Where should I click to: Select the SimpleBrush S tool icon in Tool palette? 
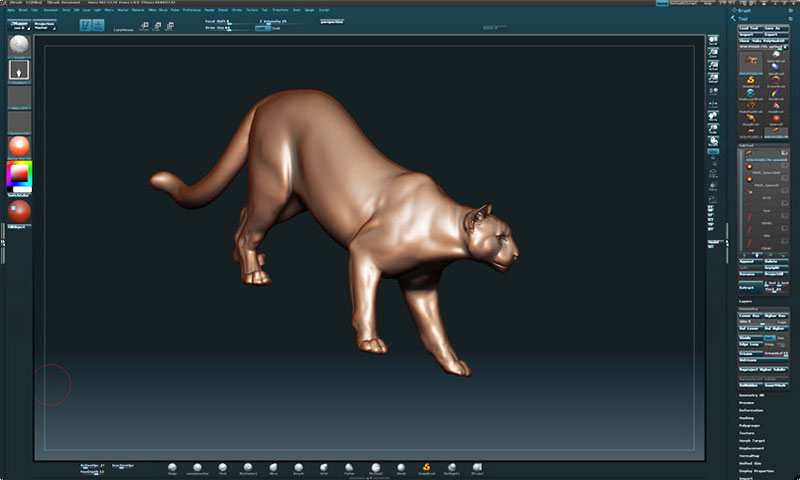(x=751, y=81)
